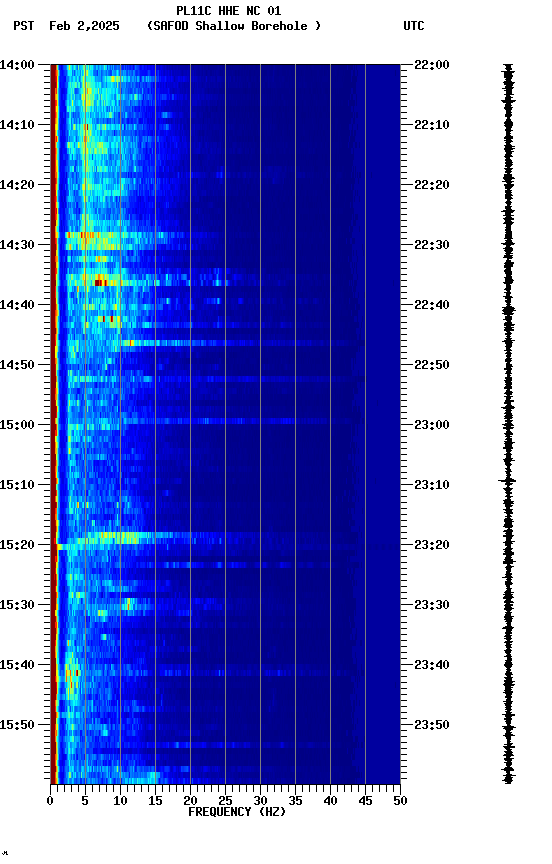Click the 14:50 PST time label

(17, 365)
